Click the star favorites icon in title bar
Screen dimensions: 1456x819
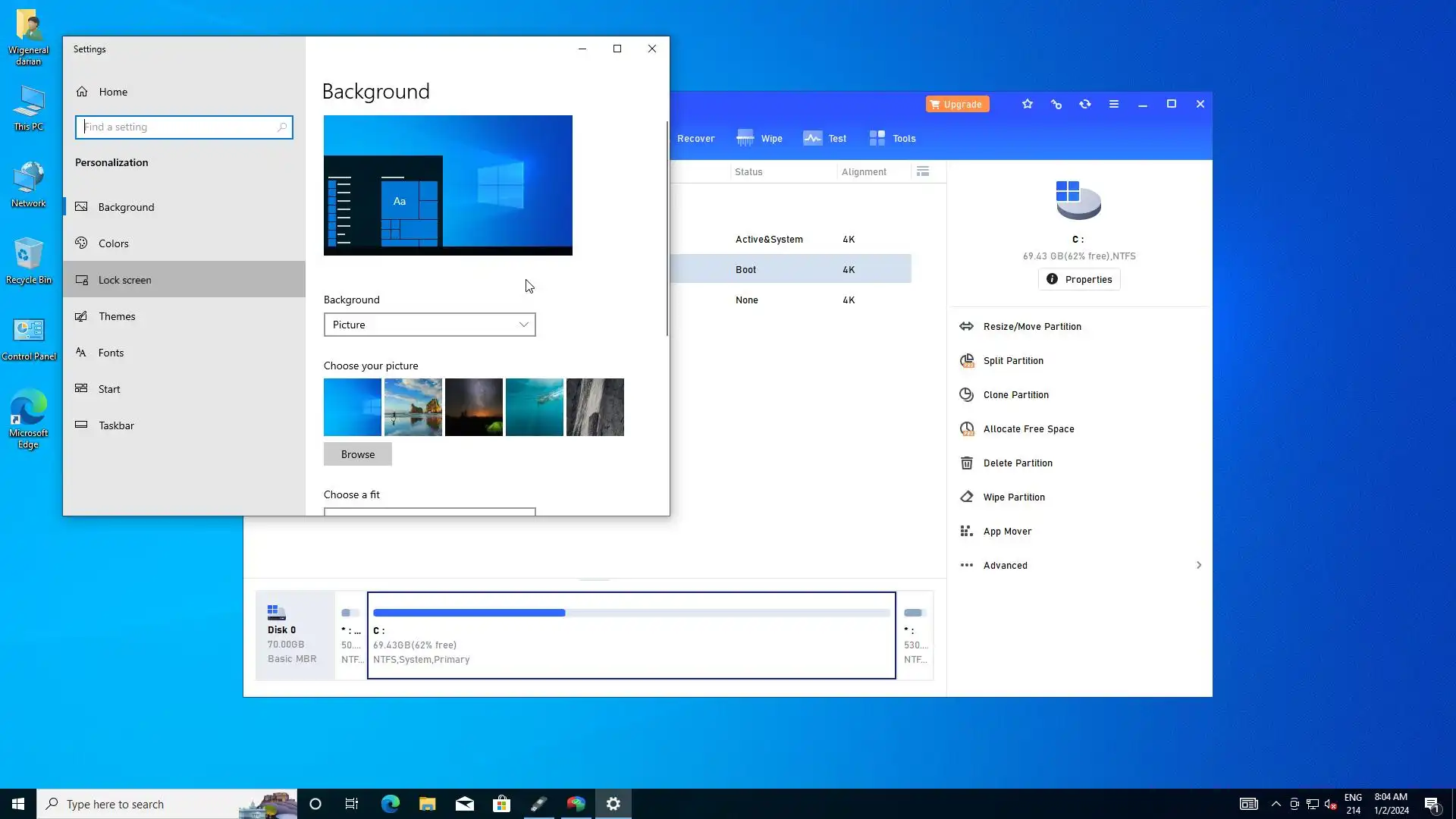click(x=1028, y=105)
